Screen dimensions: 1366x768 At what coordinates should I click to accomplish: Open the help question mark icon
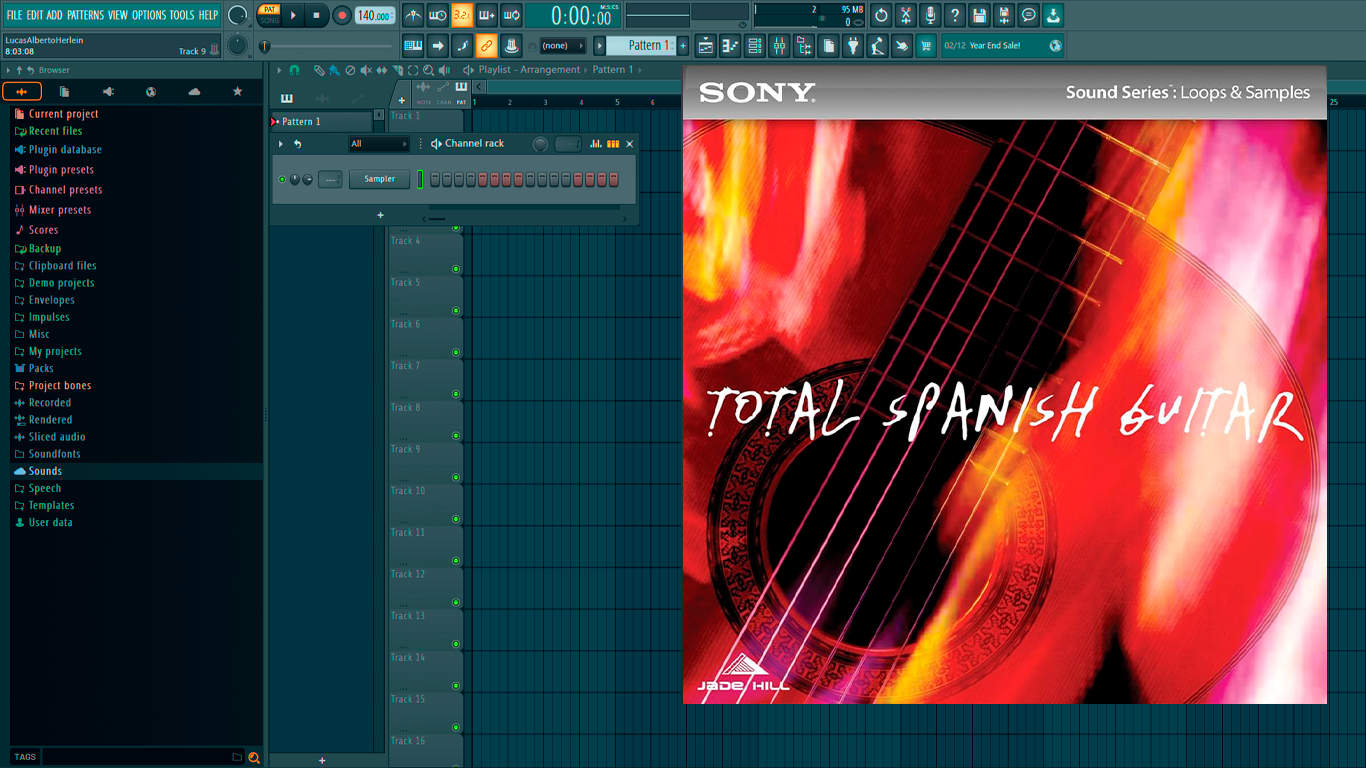click(955, 15)
